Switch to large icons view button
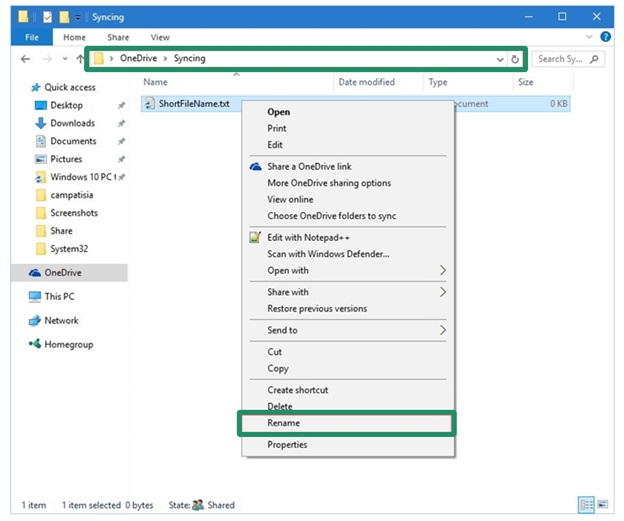The width and height of the screenshot is (624, 521). 604,505
